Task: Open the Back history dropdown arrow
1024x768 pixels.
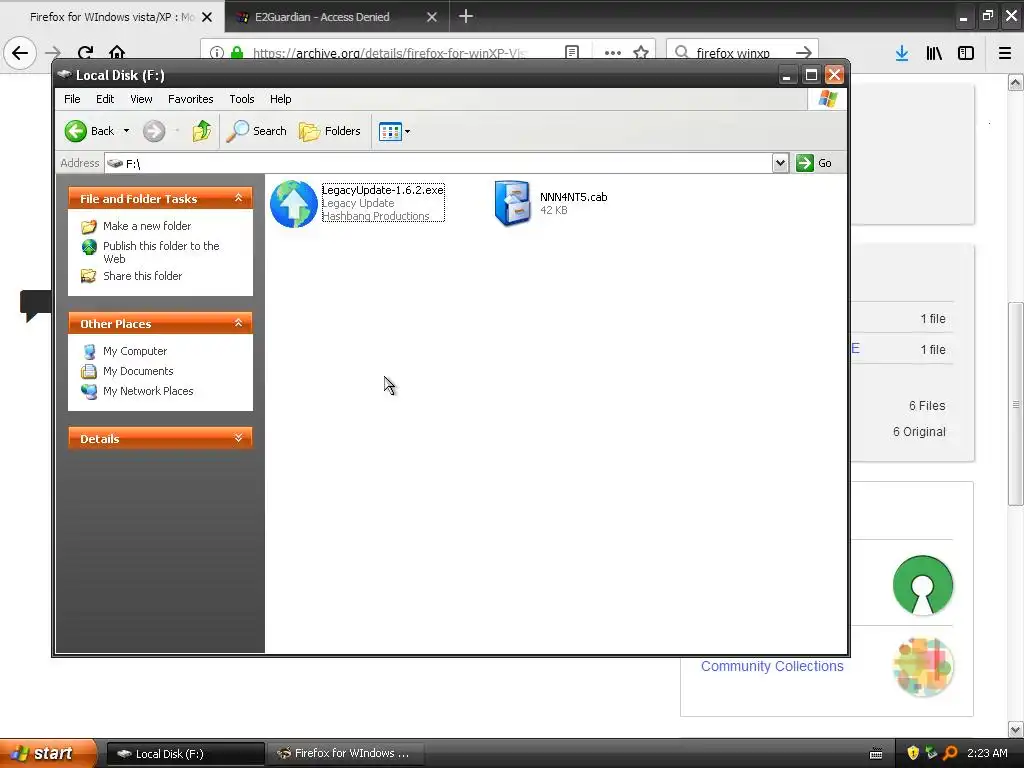Action: [127, 131]
